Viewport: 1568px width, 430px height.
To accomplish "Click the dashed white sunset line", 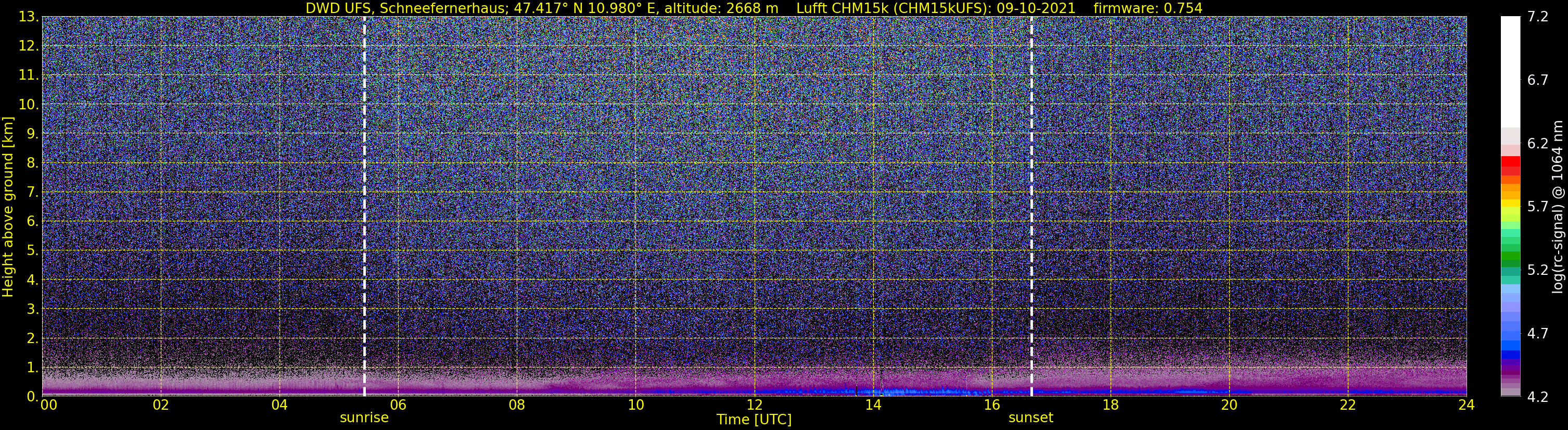I will click(1032, 207).
